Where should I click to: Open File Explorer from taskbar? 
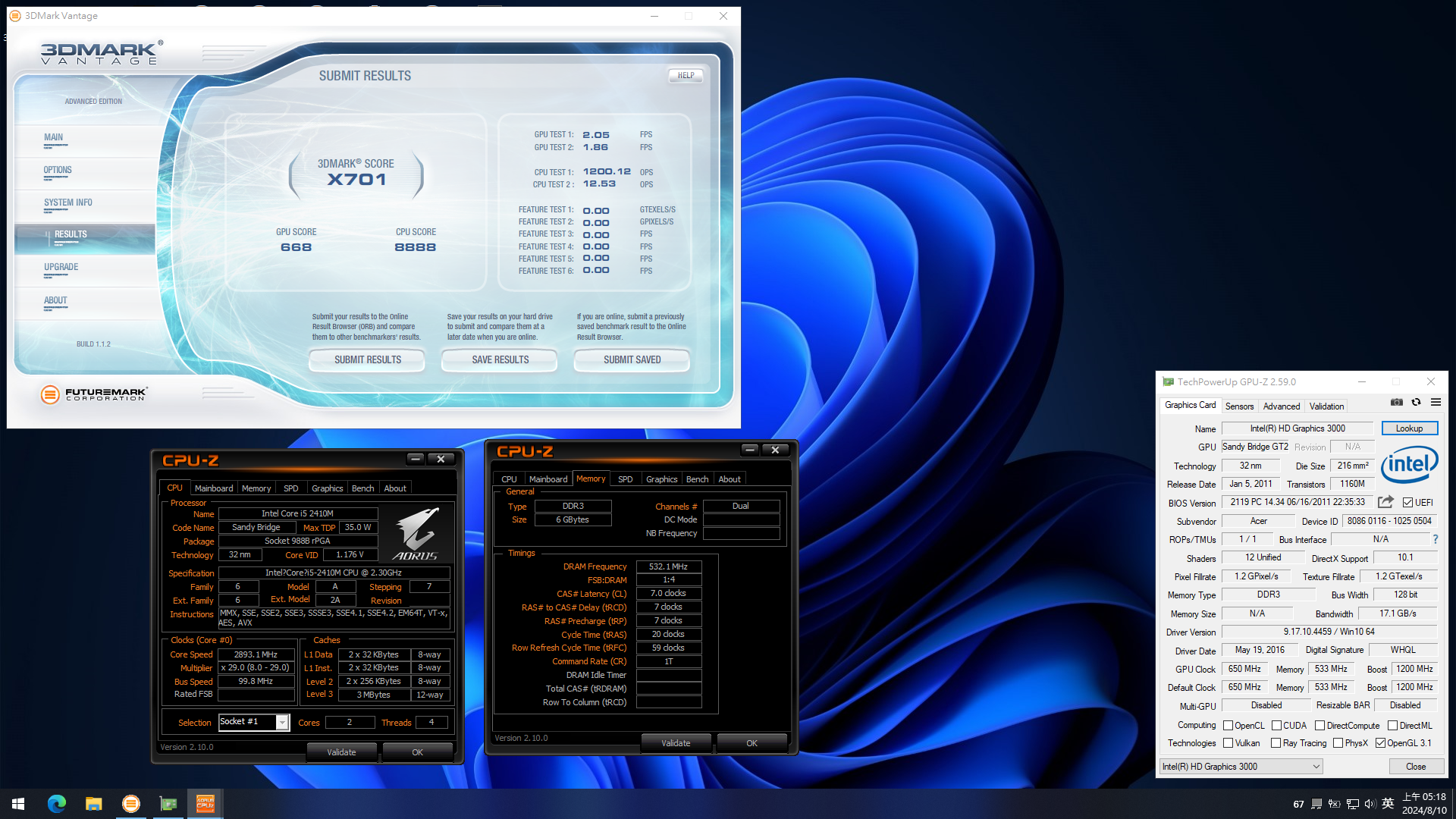coord(94,804)
